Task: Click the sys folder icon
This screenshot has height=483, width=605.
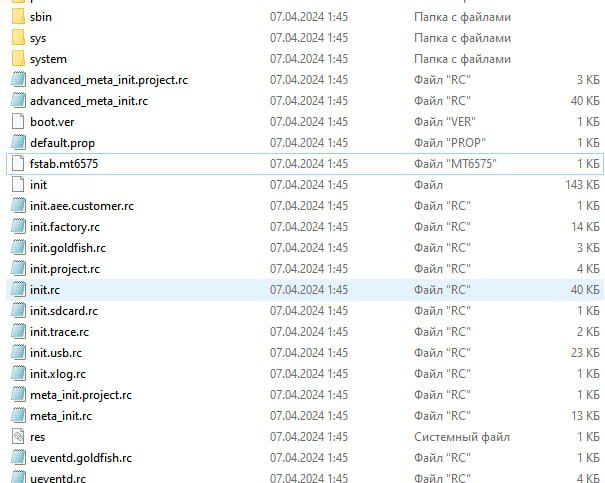Action: 18,38
